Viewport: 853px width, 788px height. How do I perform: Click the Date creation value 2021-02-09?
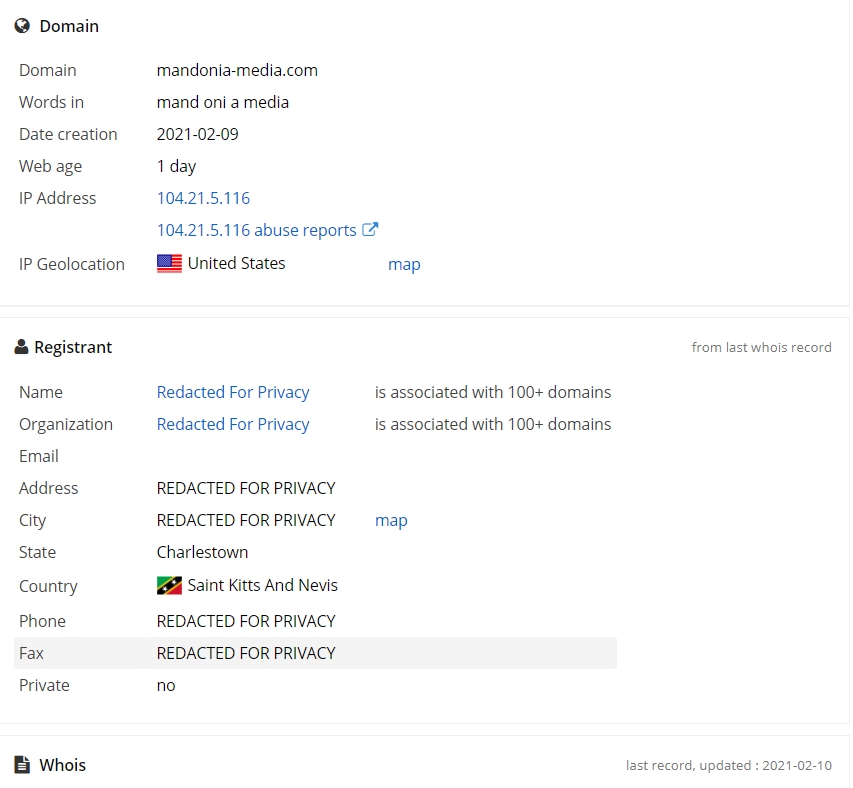[197, 134]
